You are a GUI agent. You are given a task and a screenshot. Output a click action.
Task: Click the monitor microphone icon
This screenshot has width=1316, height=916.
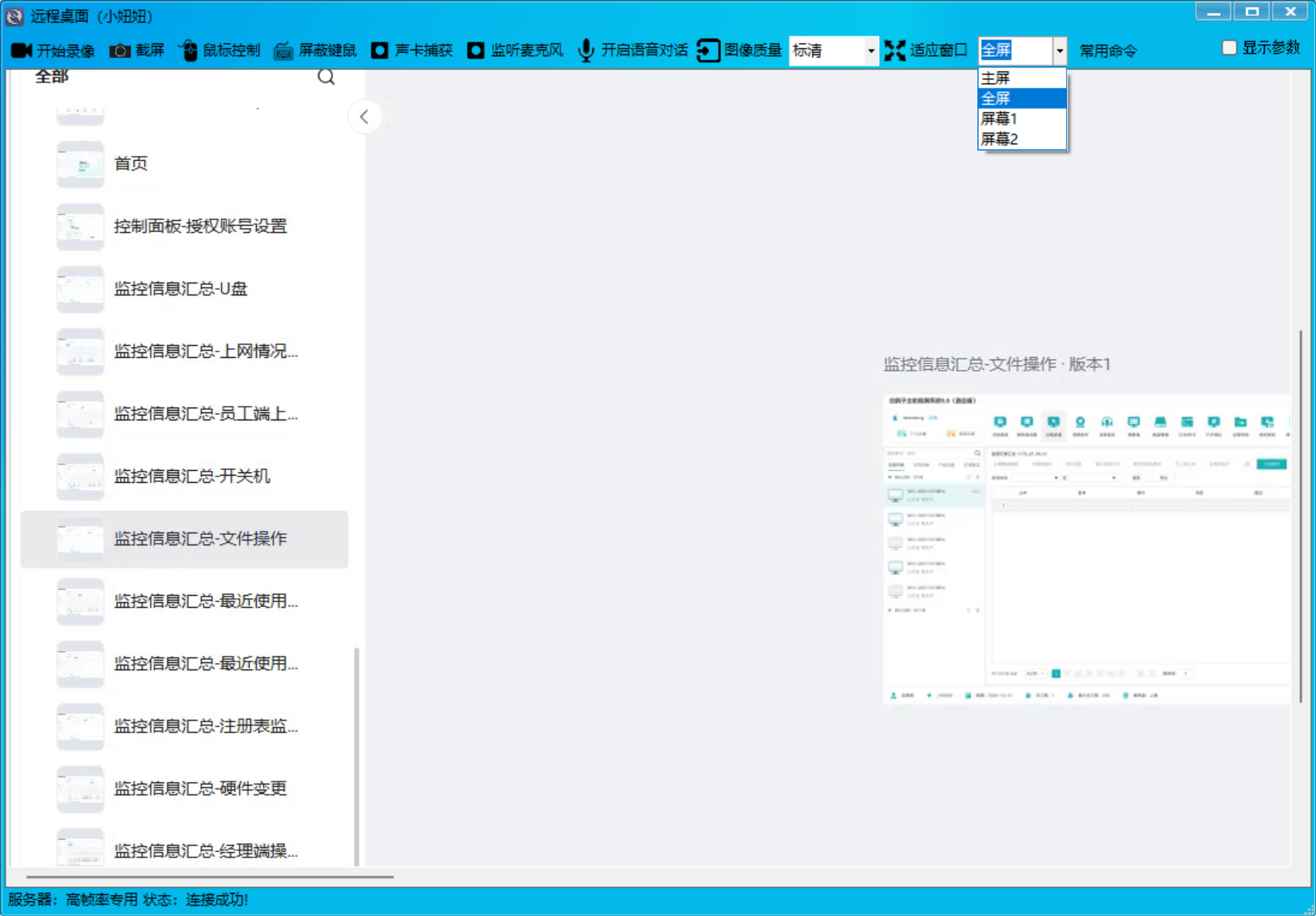point(475,50)
